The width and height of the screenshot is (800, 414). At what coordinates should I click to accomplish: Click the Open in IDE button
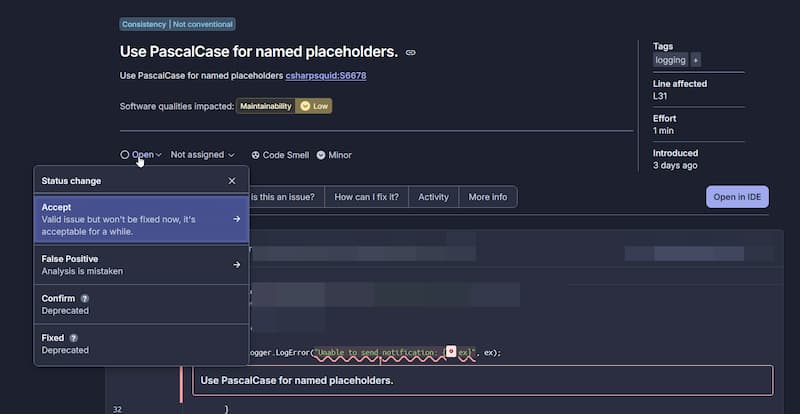(x=737, y=197)
